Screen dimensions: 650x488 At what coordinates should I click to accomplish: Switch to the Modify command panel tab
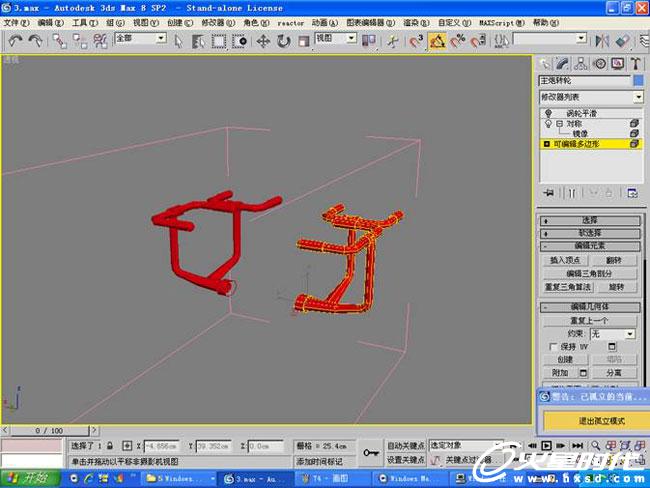tap(563, 63)
